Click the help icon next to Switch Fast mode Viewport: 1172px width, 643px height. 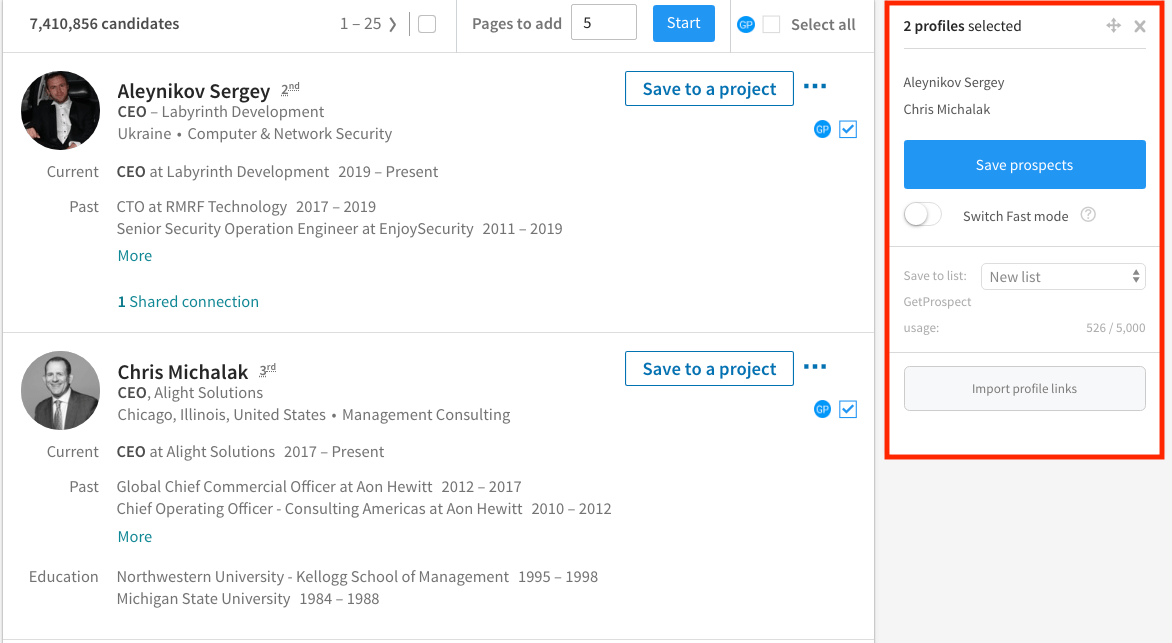click(x=1088, y=215)
